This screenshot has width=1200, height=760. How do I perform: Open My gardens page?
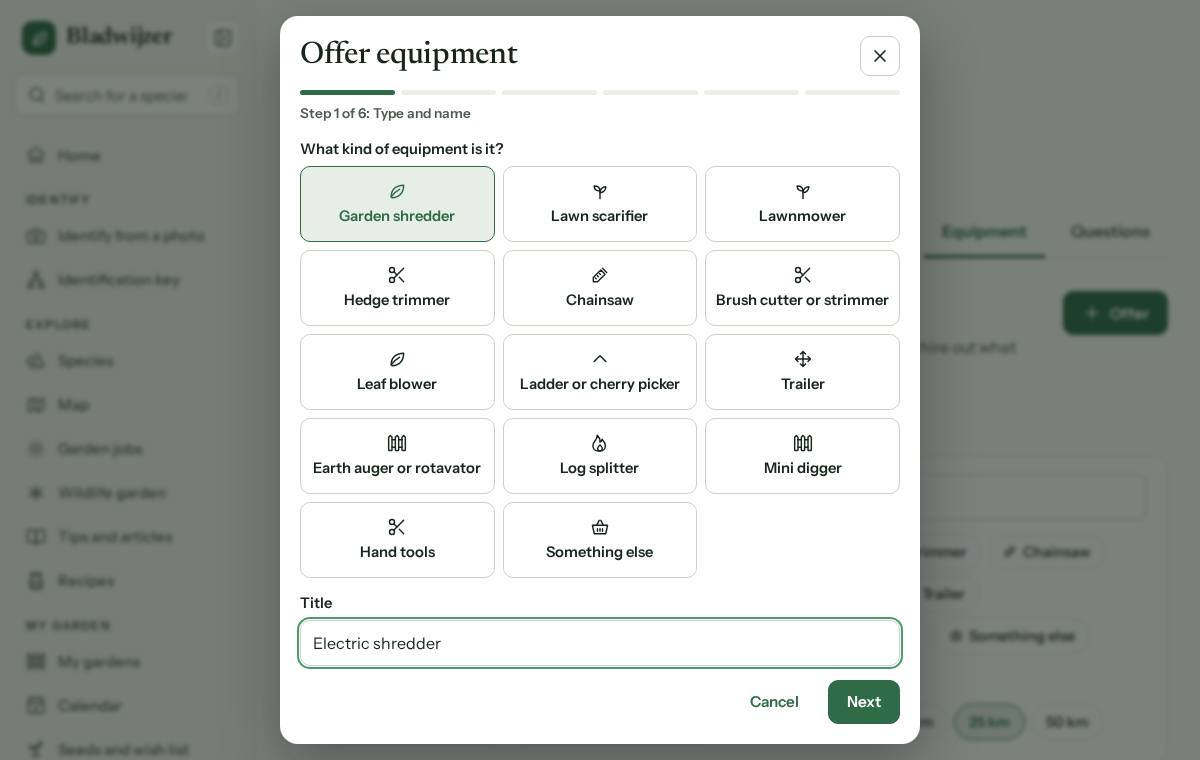[127, 662]
